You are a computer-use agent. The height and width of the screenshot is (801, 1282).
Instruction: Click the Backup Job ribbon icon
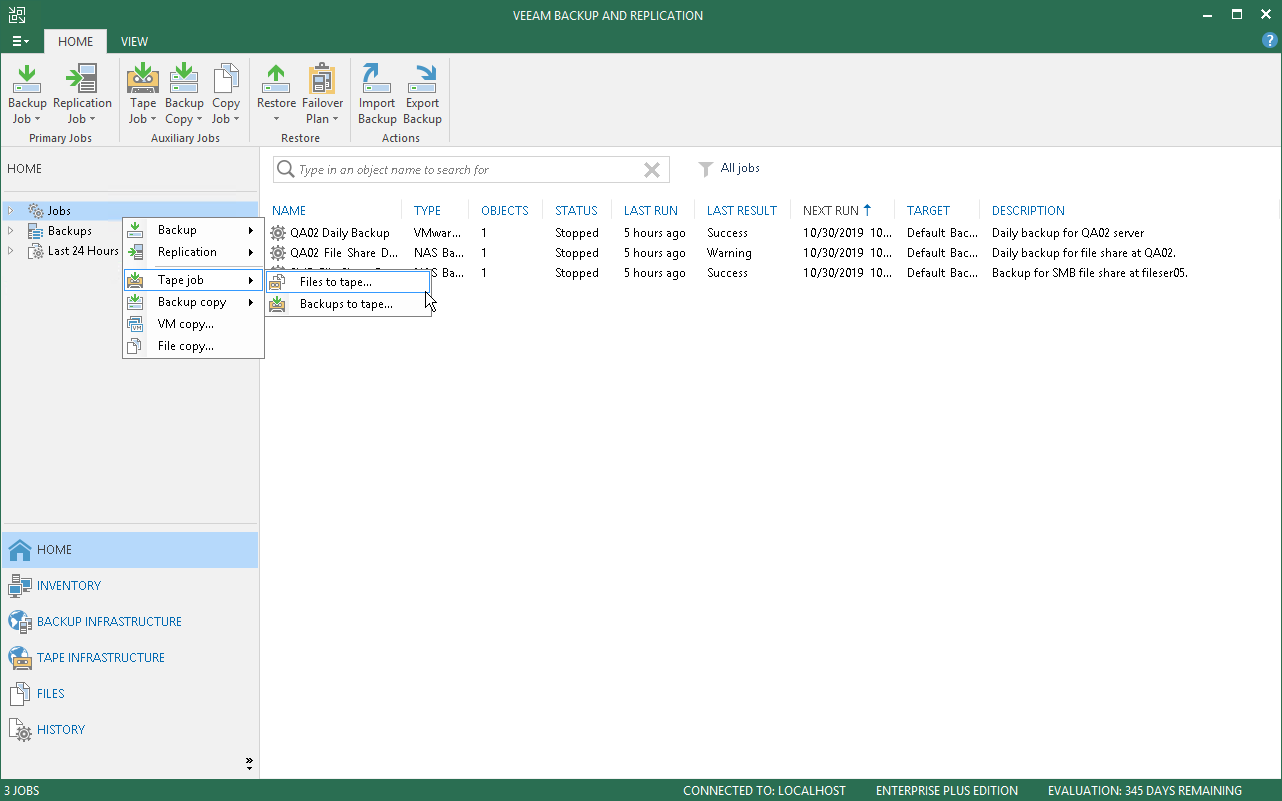27,93
